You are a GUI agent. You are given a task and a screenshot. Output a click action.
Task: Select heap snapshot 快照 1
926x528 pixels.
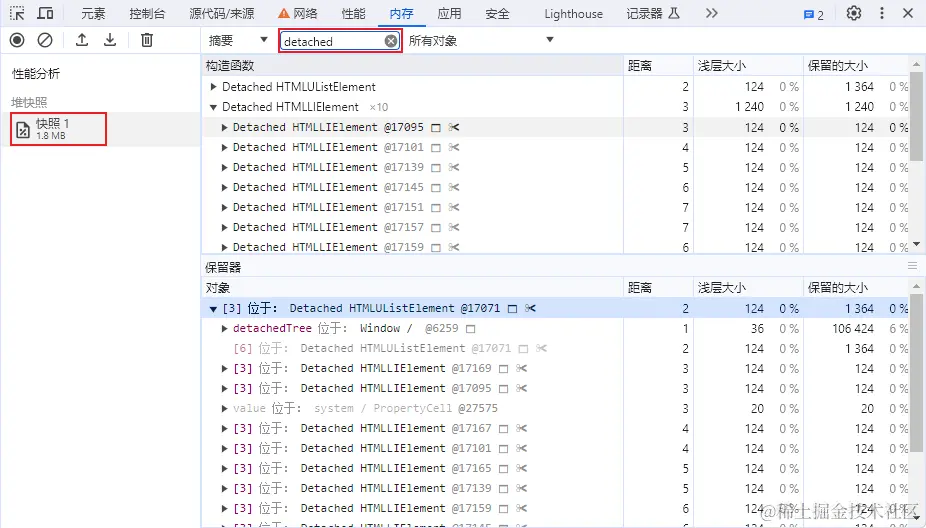(58, 129)
